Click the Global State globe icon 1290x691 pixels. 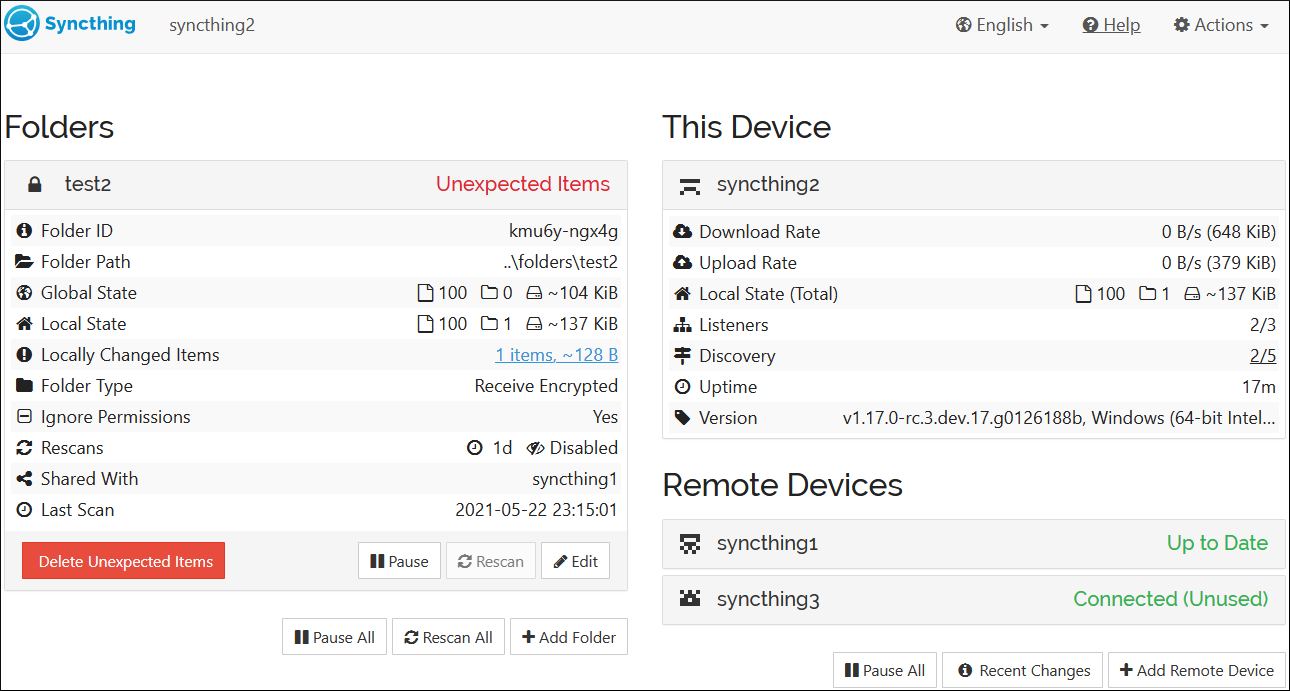pyautogui.click(x=23, y=292)
